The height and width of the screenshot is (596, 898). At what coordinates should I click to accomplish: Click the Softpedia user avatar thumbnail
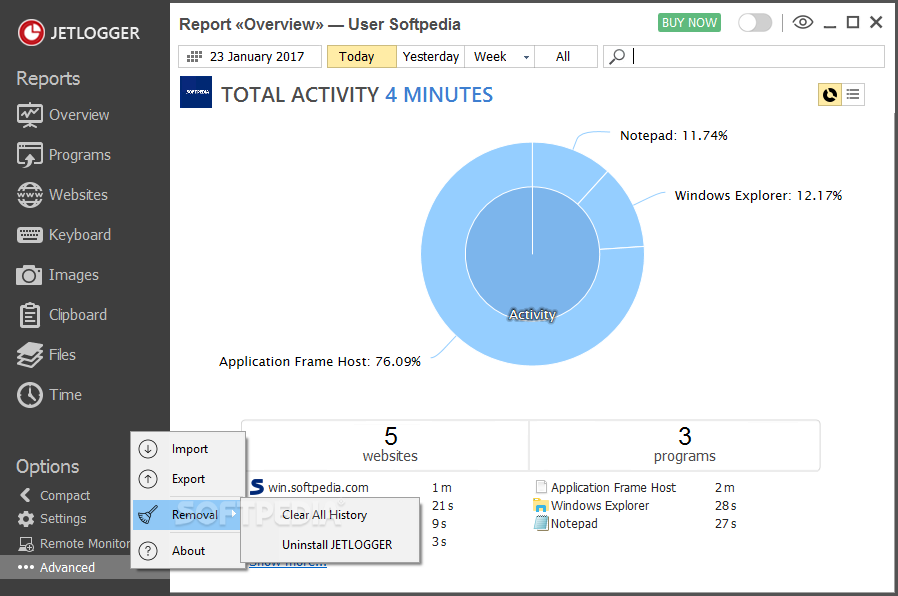(196, 92)
